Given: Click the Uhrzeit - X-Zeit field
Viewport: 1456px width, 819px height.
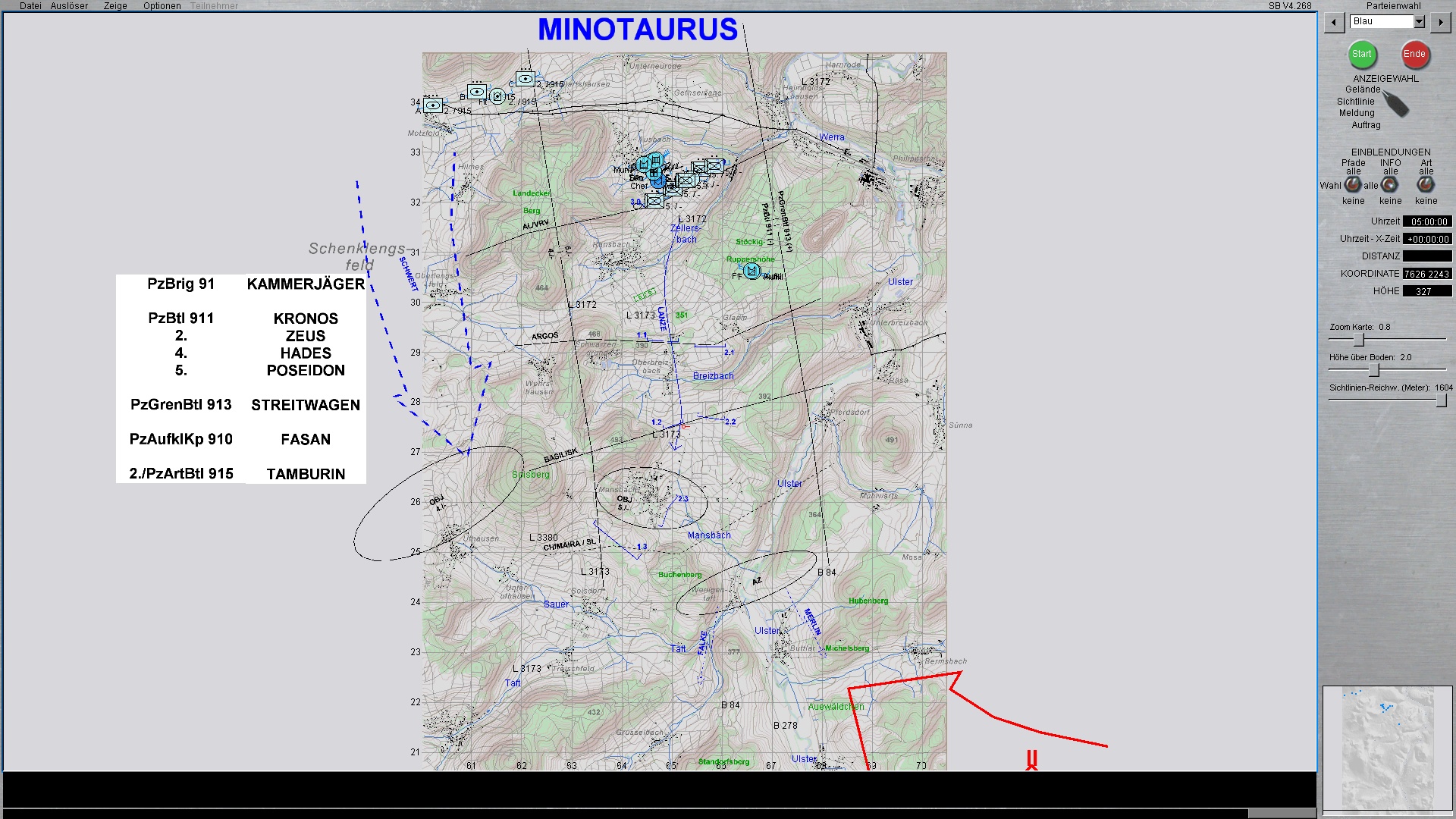Looking at the screenshot, I should pos(1427,240).
